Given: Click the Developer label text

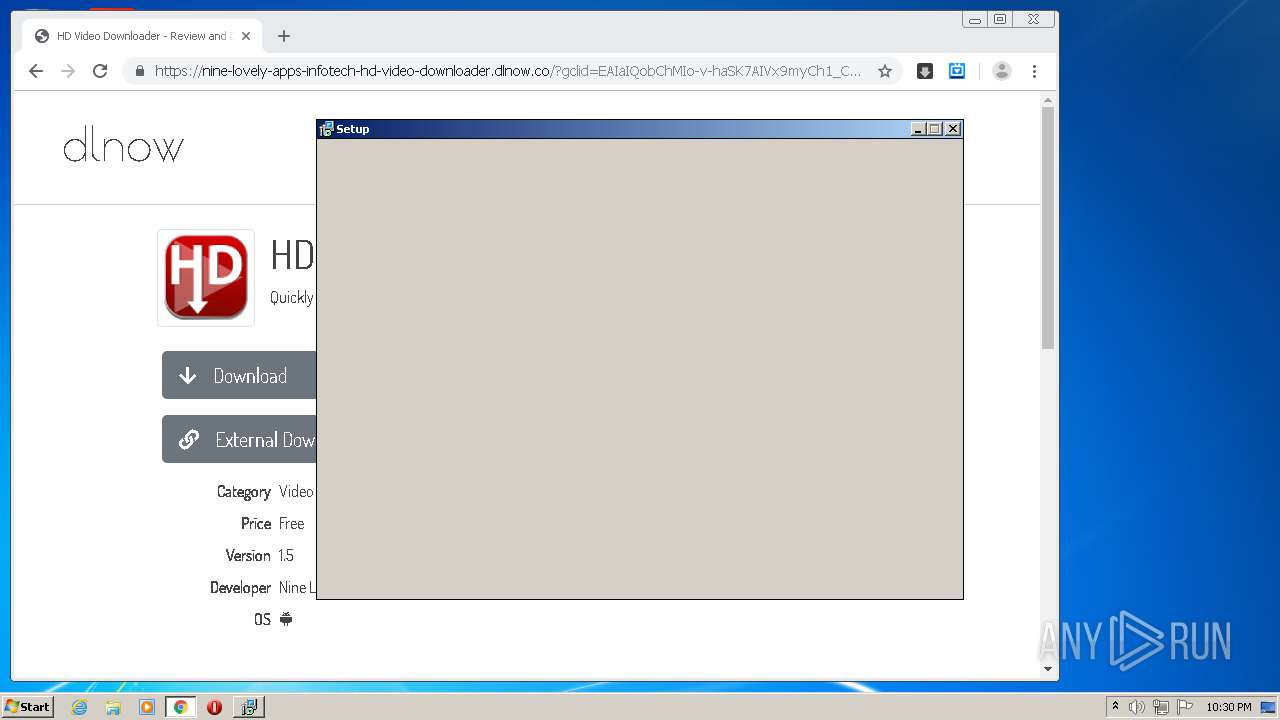Looking at the screenshot, I should point(240,587).
